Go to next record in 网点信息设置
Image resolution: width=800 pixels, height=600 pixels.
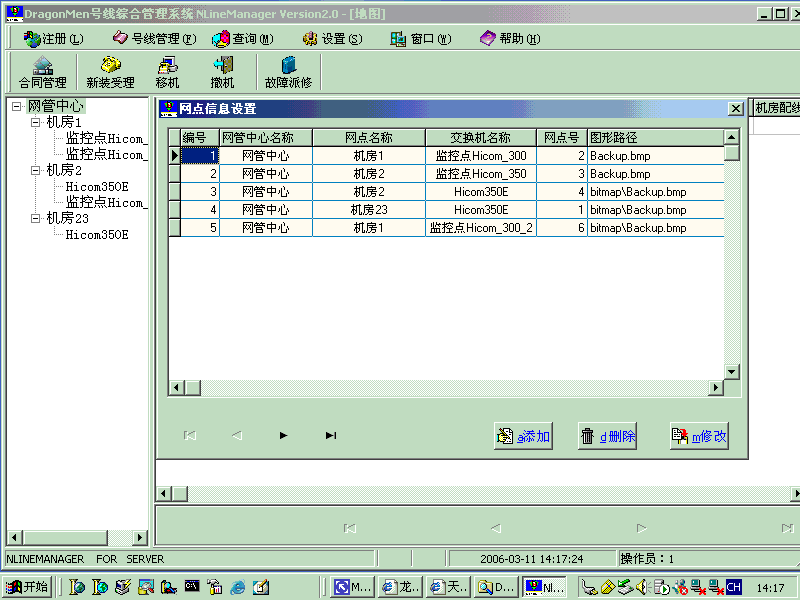[284, 436]
